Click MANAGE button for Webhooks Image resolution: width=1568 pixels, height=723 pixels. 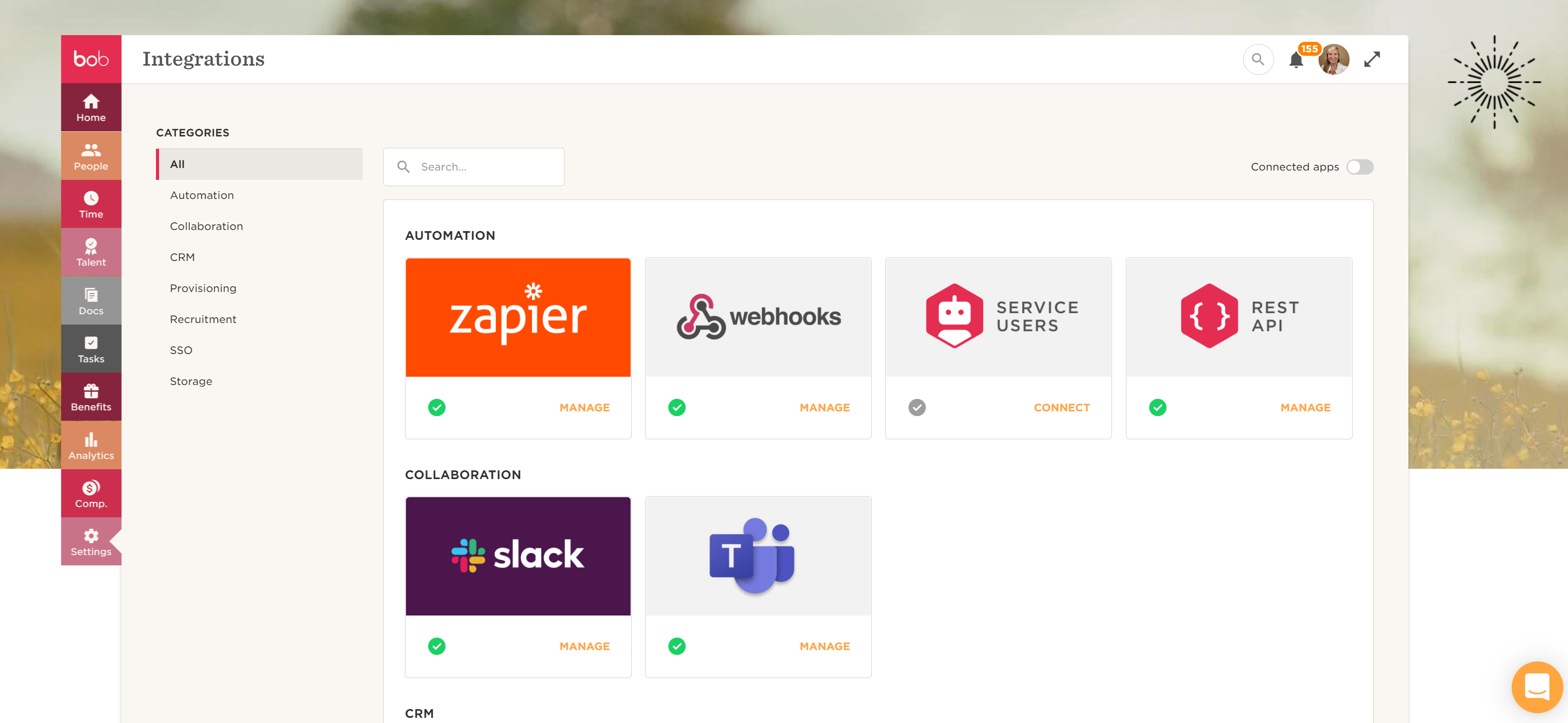pos(824,407)
